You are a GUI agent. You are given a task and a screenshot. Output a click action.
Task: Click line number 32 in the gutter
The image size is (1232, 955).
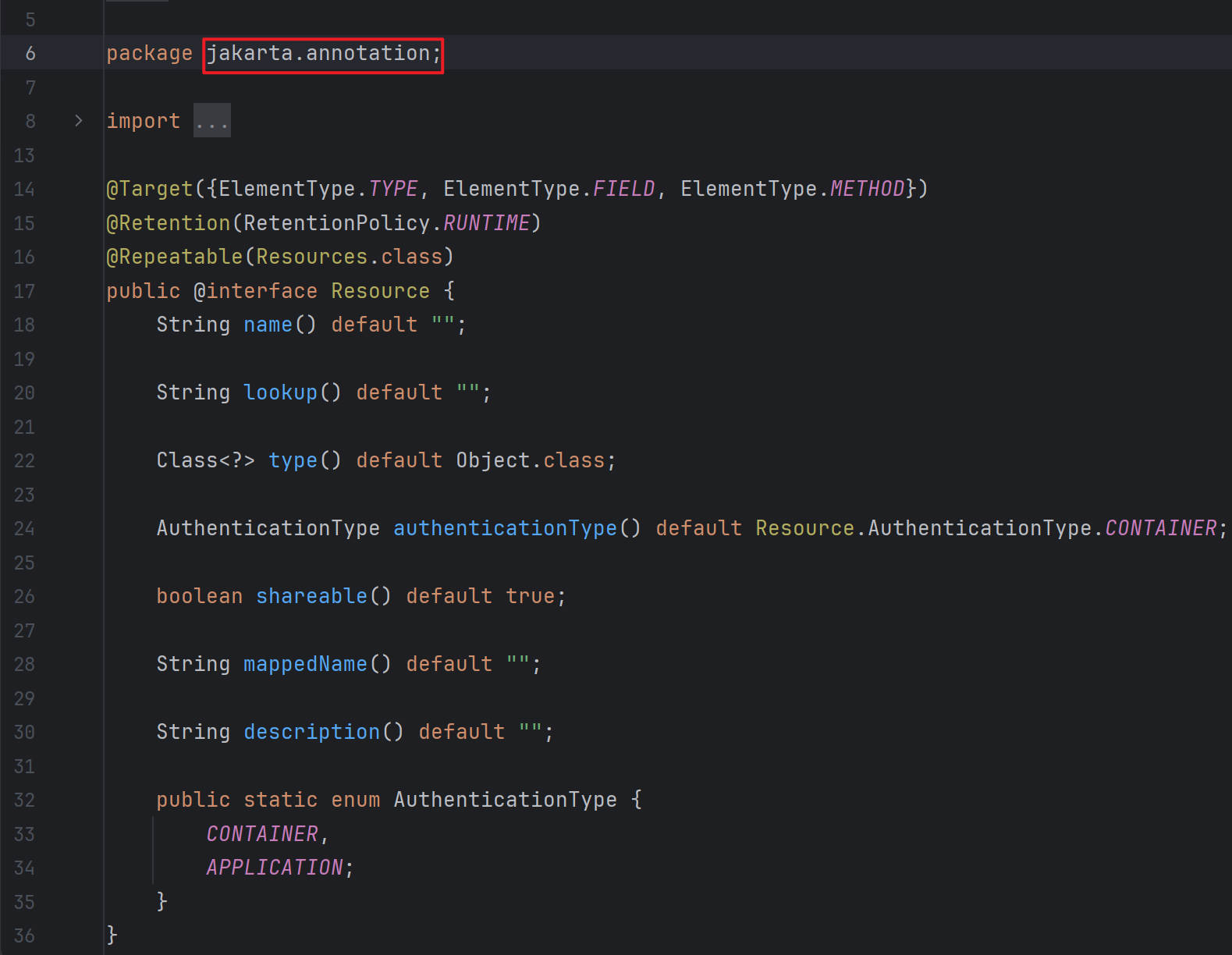24,800
